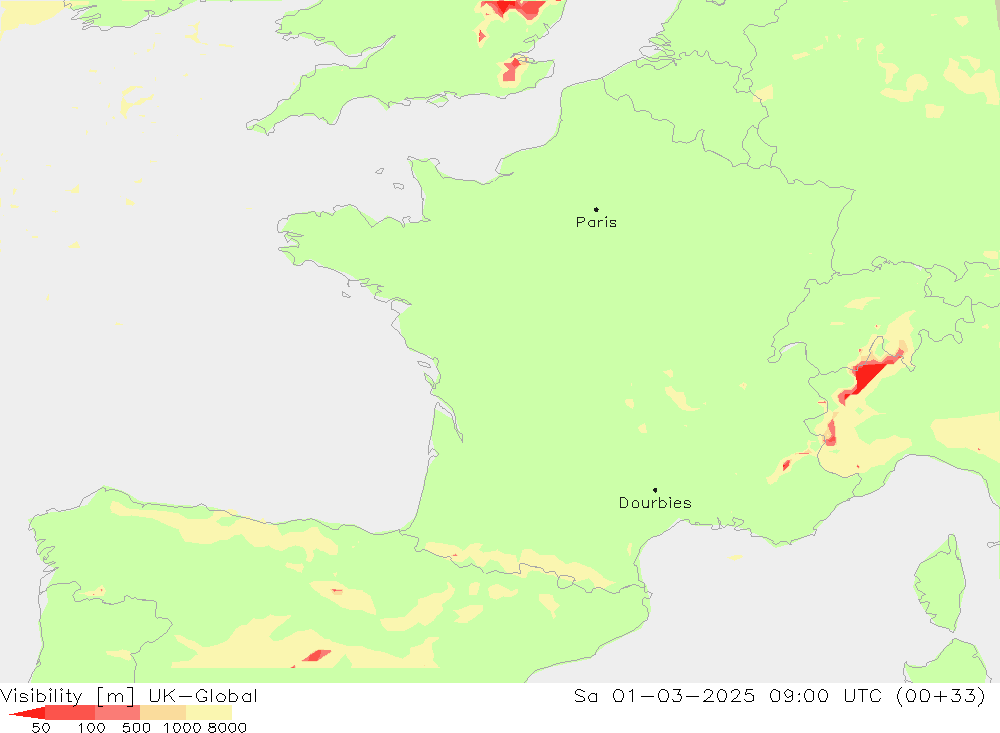This screenshot has width=1000, height=733.
Task: Click the Dourbies location dot marker
Action: coord(655,490)
